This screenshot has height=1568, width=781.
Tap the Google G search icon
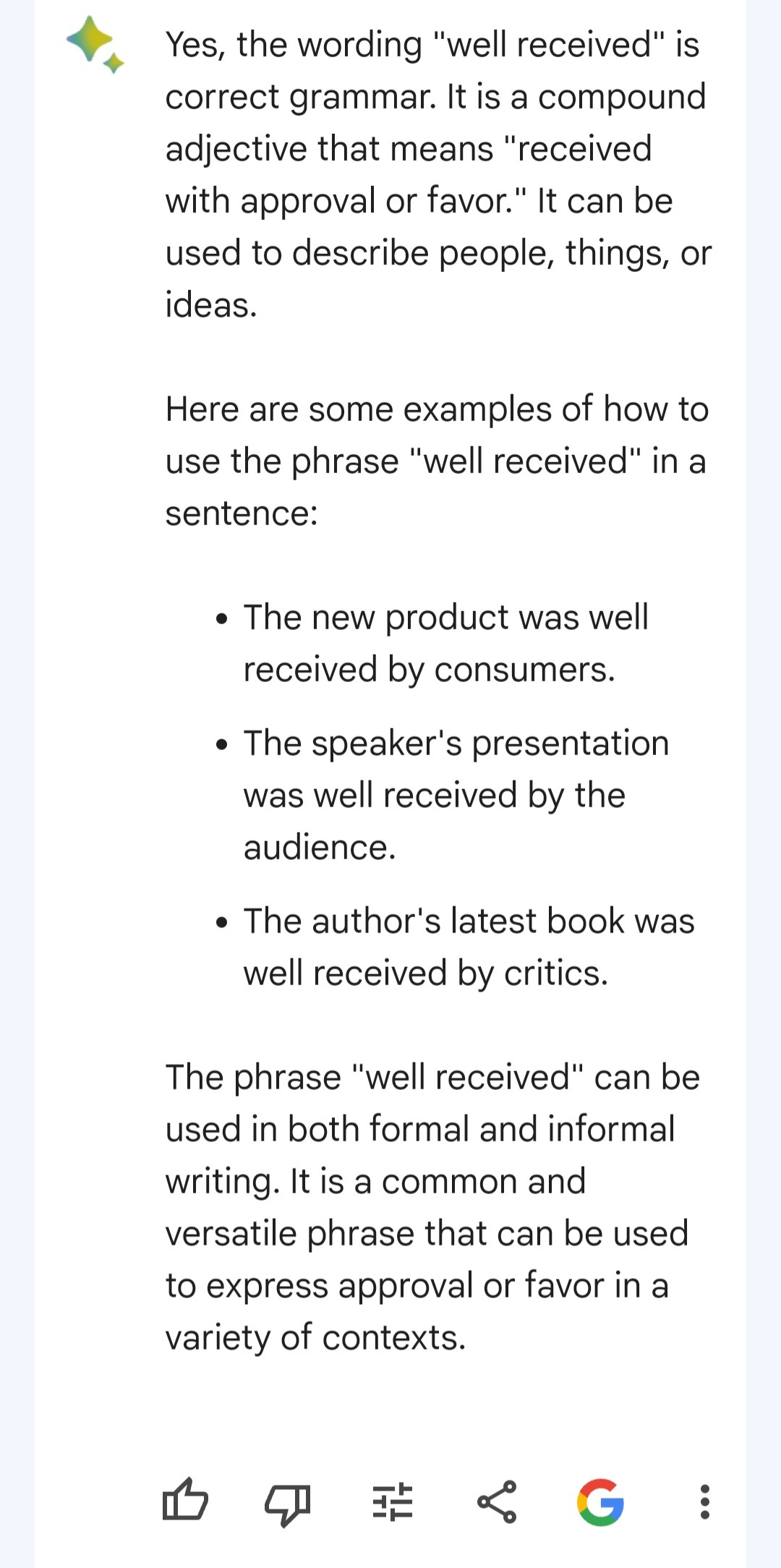tap(600, 1502)
